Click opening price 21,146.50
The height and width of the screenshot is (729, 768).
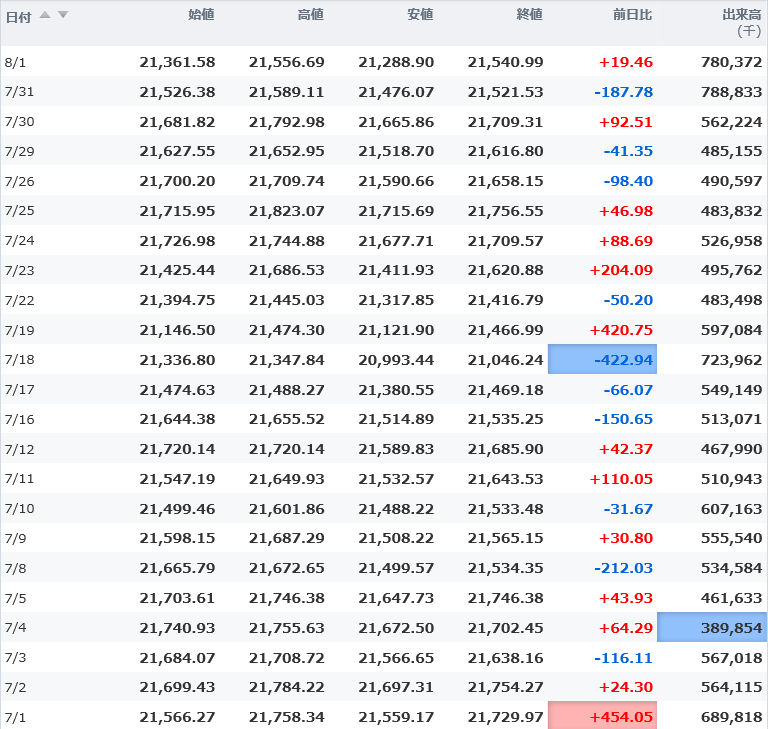pyautogui.click(x=177, y=330)
